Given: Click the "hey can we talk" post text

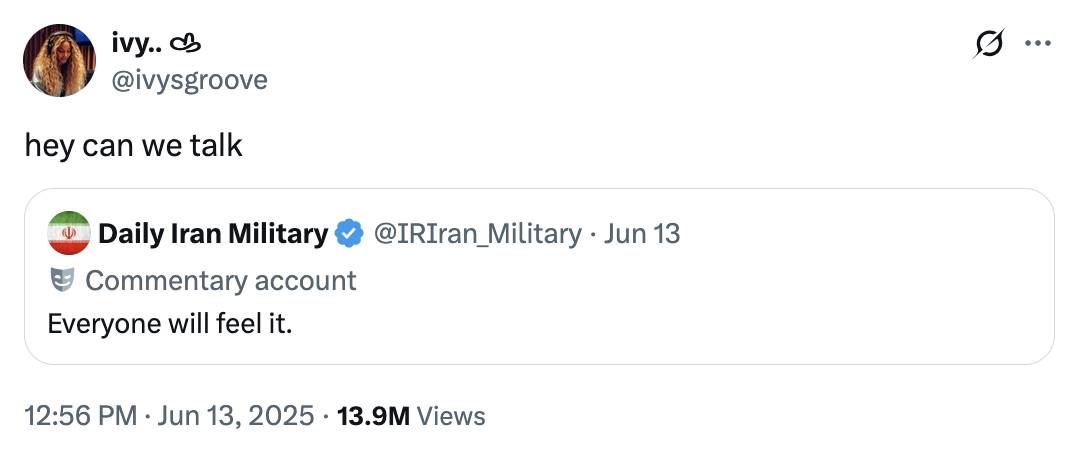Looking at the screenshot, I should coord(134,145).
